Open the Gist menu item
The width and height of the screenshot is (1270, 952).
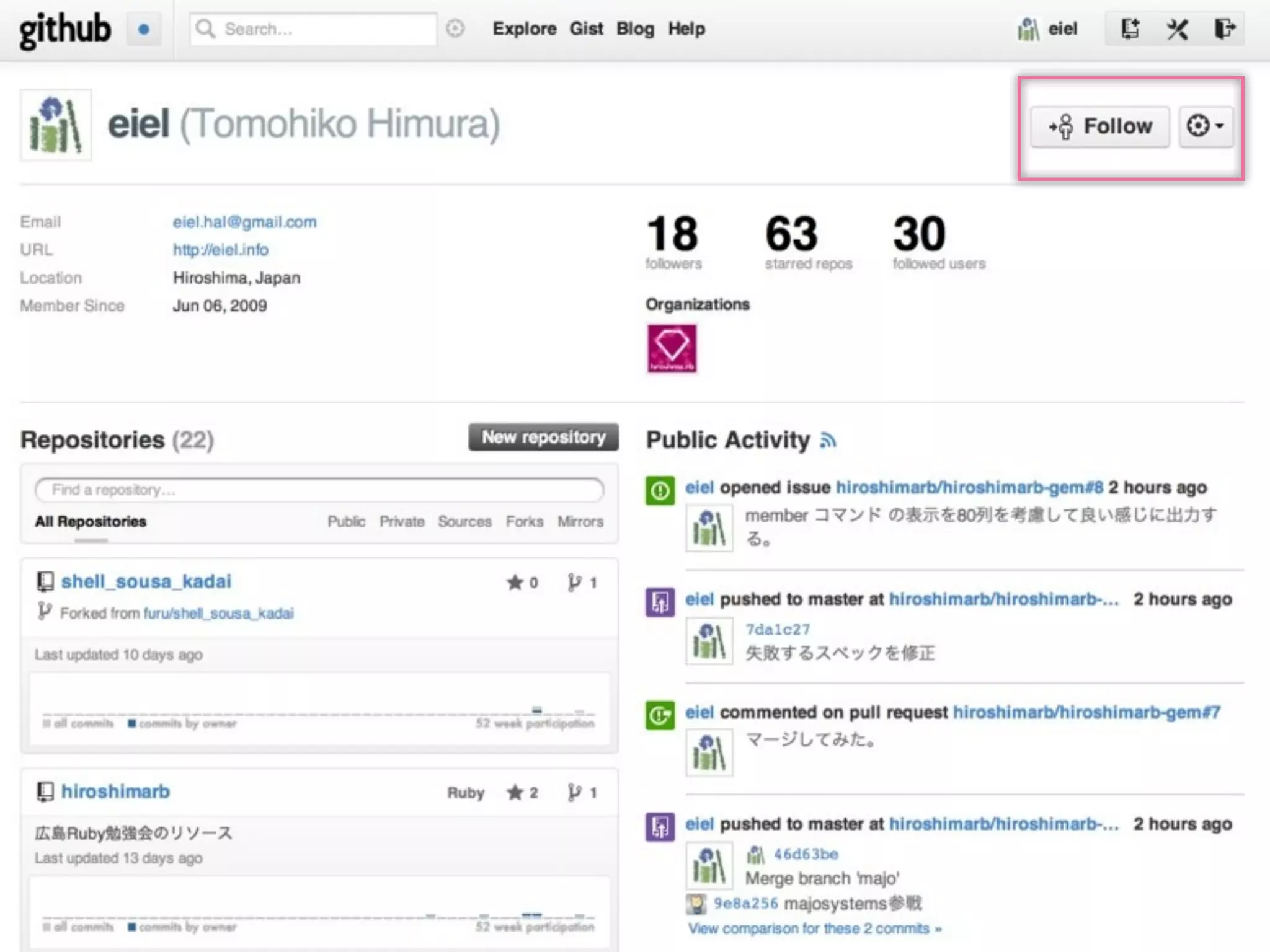click(x=586, y=29)
